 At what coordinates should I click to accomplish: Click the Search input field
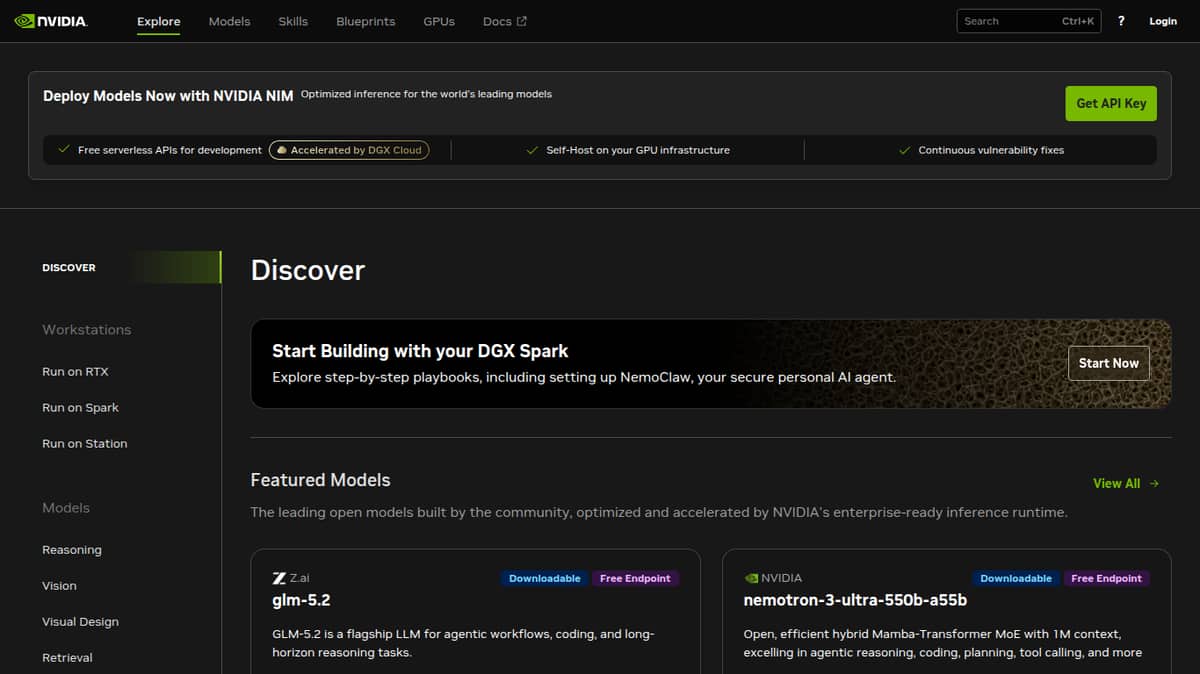tap(1029, 21)
